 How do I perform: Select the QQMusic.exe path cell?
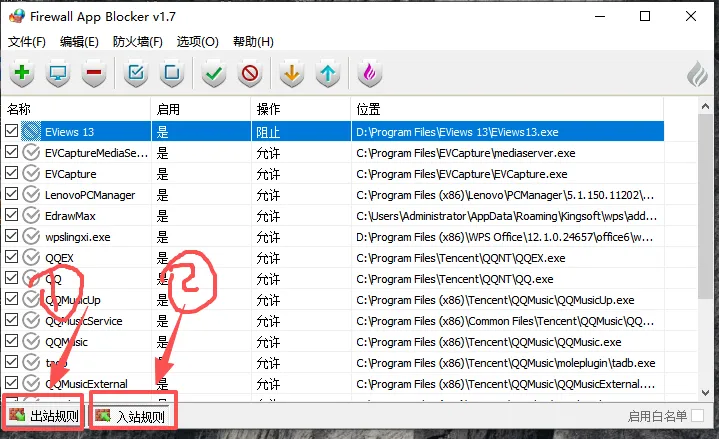(489, 342)
